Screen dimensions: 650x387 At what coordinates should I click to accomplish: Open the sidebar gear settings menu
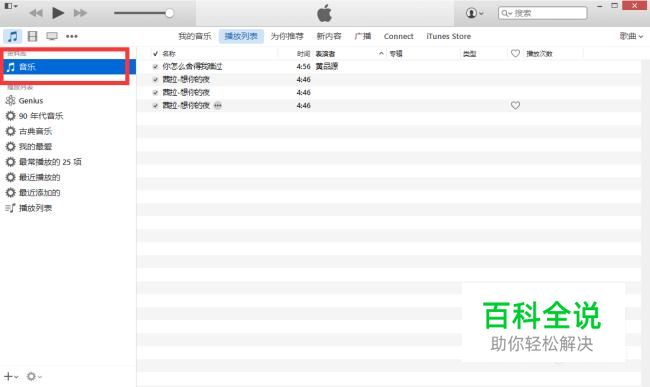[34, 376]
